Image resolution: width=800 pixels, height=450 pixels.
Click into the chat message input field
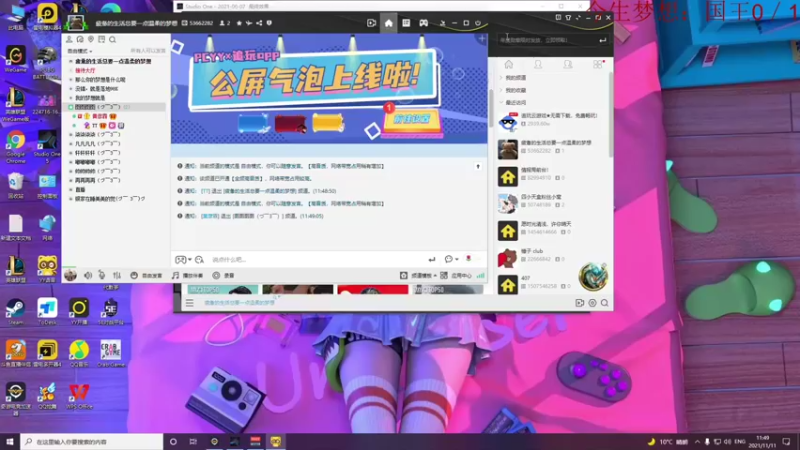pyautogui.click(x=316, y=260)
